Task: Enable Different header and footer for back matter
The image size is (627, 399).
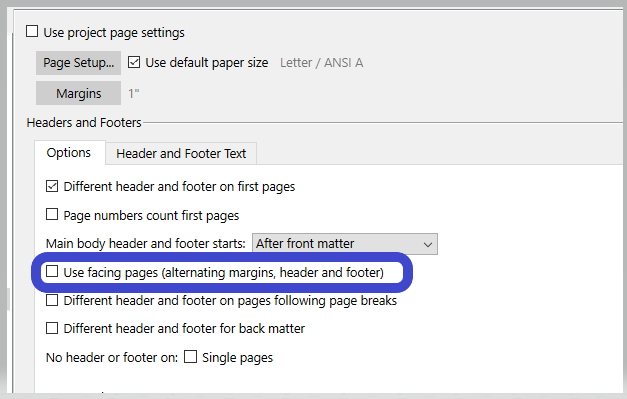Action: pos(52,328)
